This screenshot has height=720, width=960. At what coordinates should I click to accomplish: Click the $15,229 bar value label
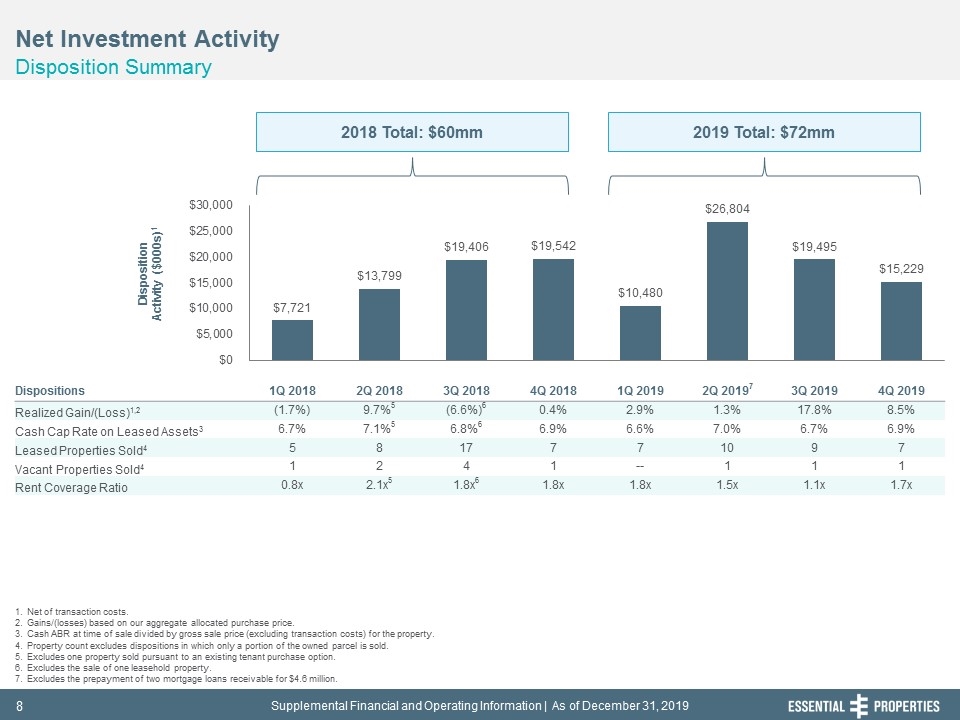click(x=901, y=268)
